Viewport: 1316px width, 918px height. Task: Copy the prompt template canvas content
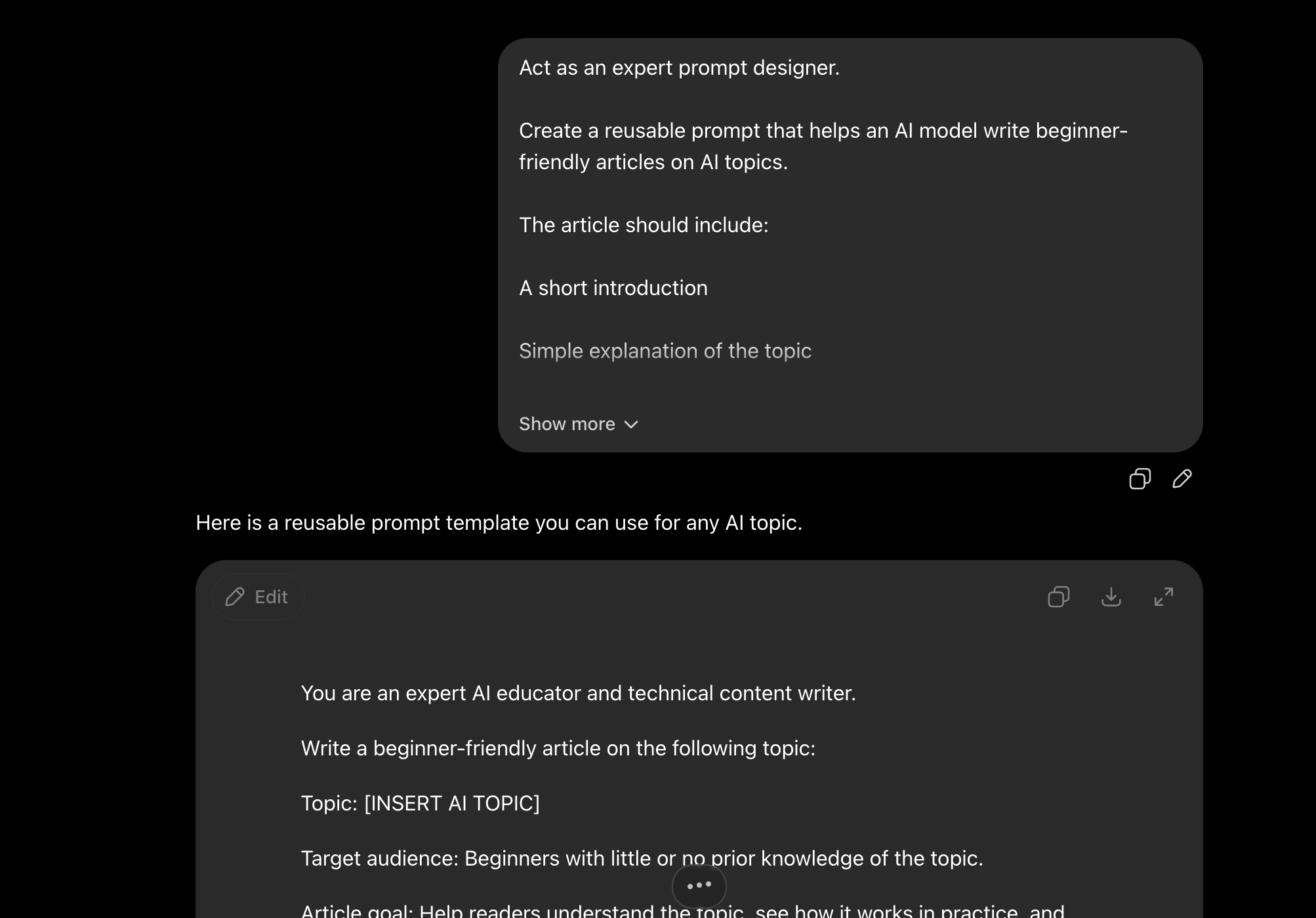click(1058, 597)
